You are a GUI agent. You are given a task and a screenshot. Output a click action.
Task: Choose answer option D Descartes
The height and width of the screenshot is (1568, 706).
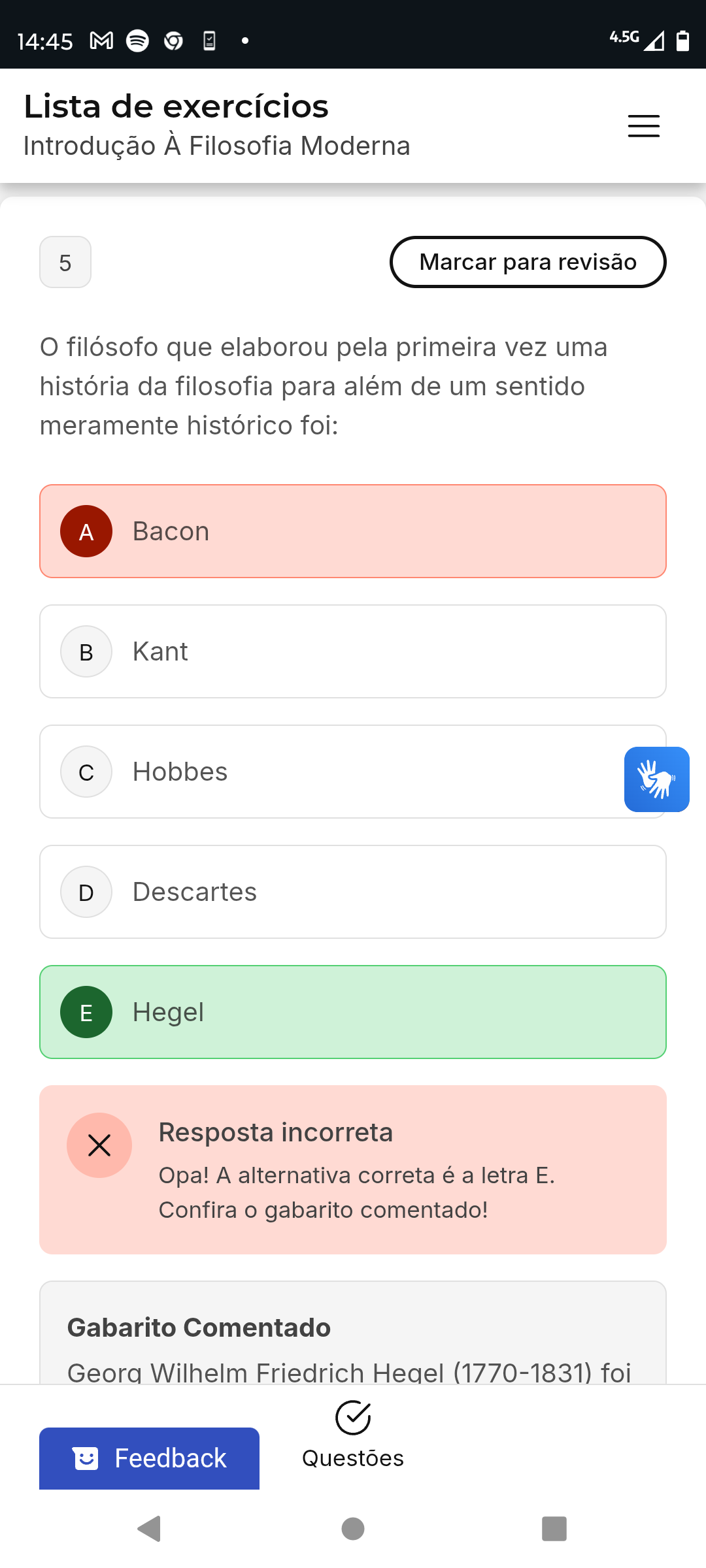coord(353,892)
